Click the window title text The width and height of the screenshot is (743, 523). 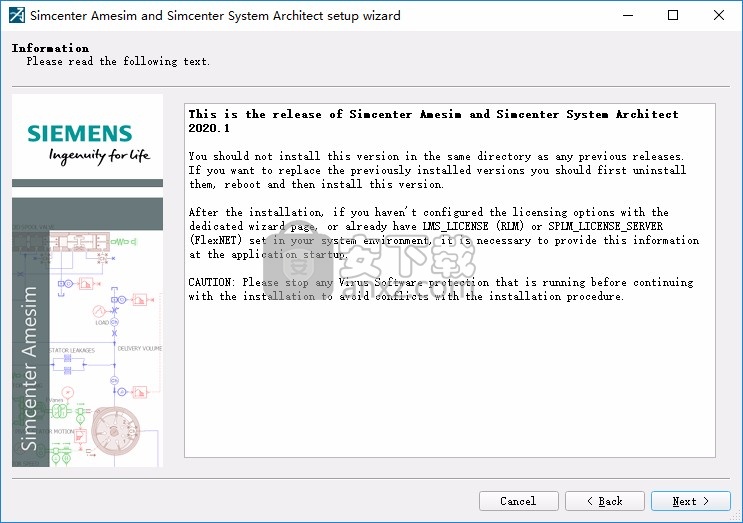tap(215, 16)
